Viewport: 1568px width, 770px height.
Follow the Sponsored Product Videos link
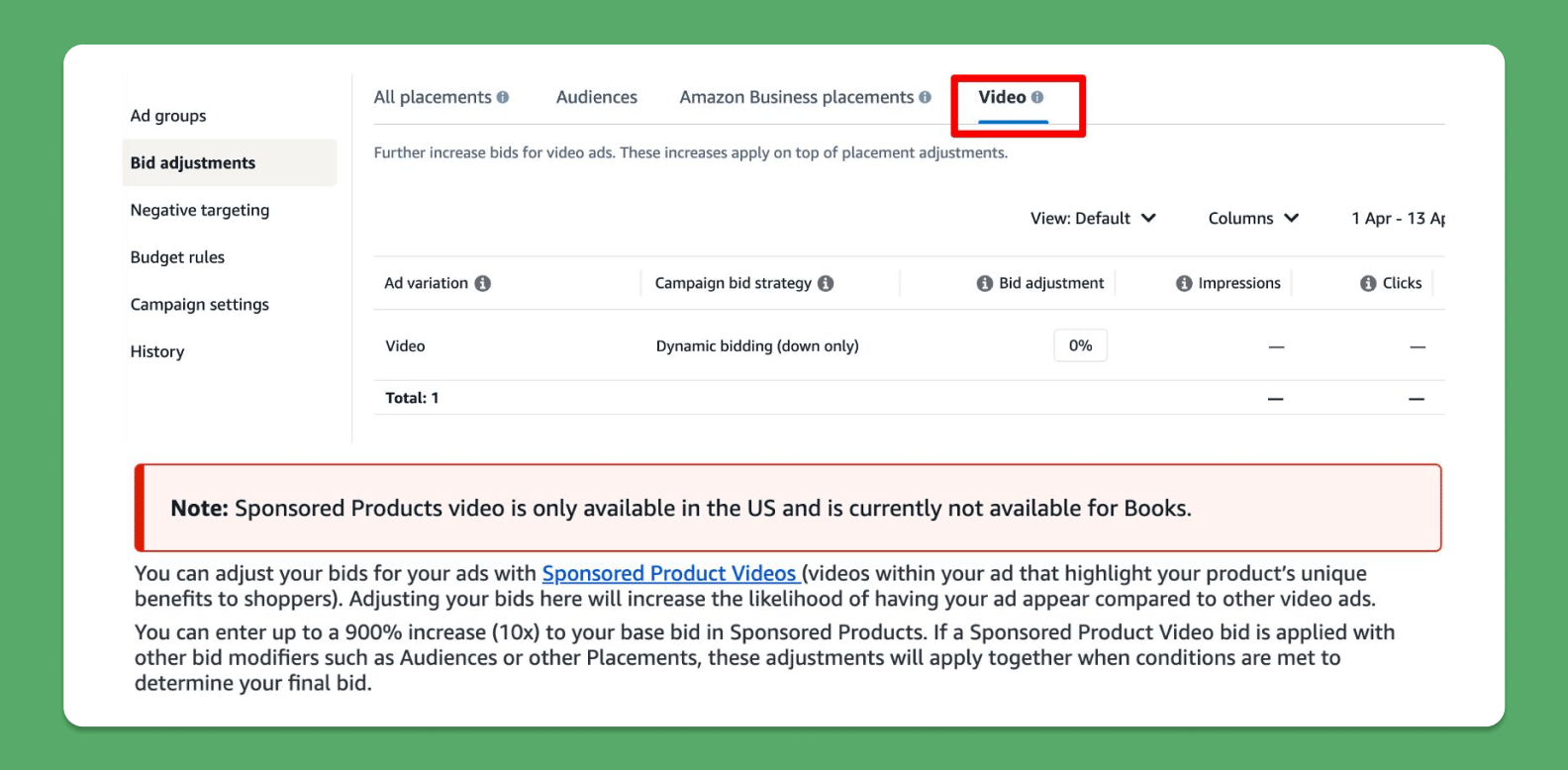[669, 573]
